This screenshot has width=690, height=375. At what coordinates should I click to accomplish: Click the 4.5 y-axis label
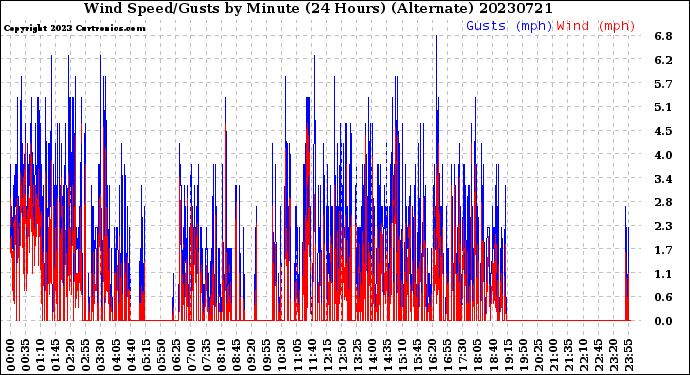pos(663,131)
